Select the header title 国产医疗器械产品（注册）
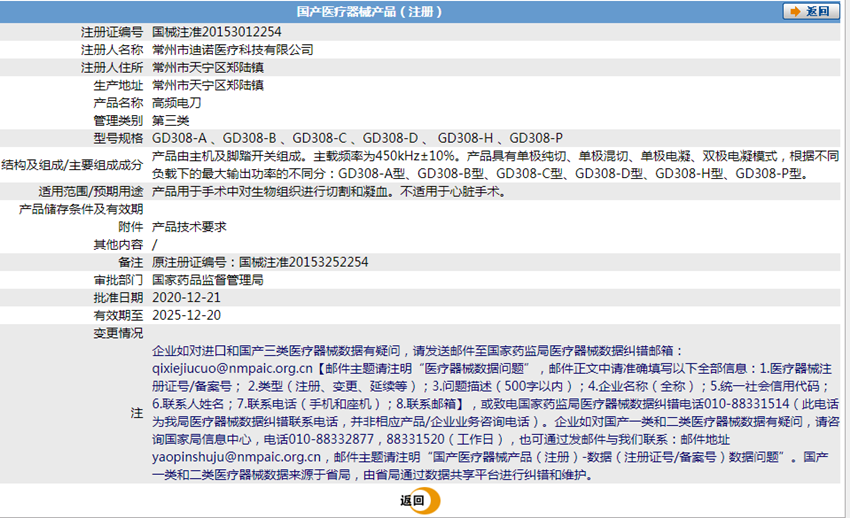This screenshot has height=518, width=850. (x=369, y=11)
